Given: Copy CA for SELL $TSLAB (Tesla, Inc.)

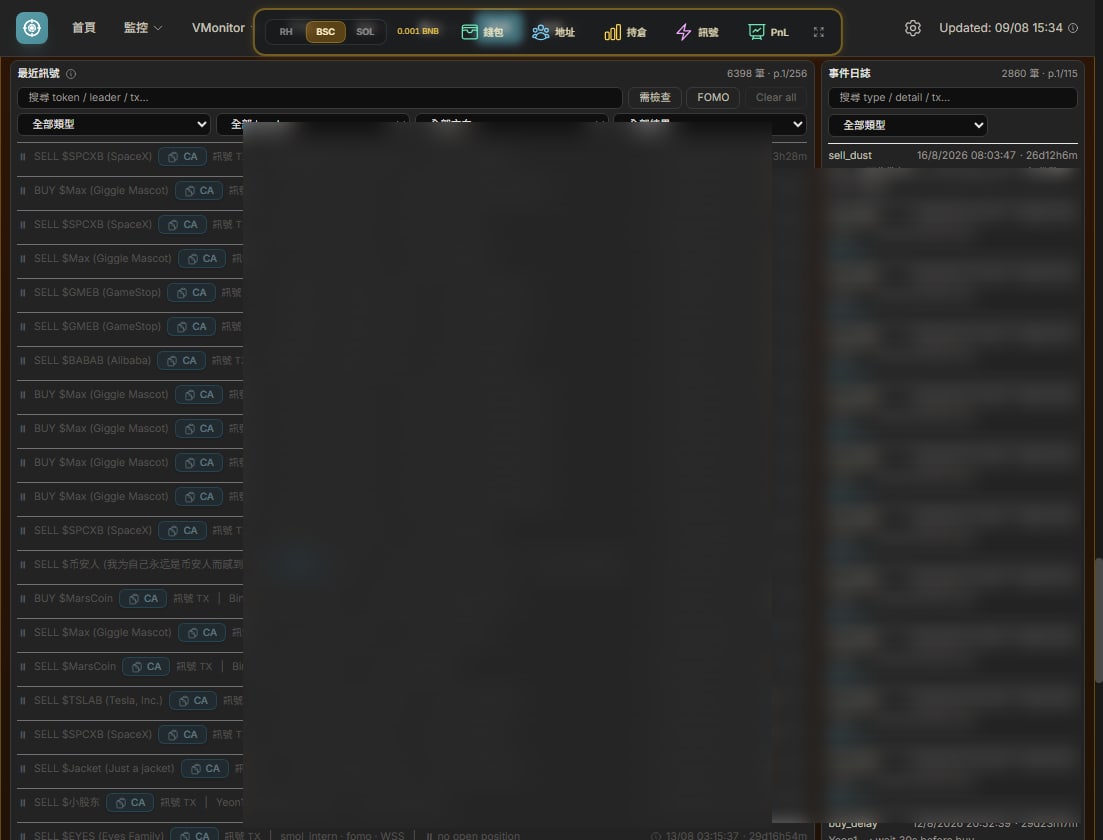Looking at the screenshot, I should (193, 701).
